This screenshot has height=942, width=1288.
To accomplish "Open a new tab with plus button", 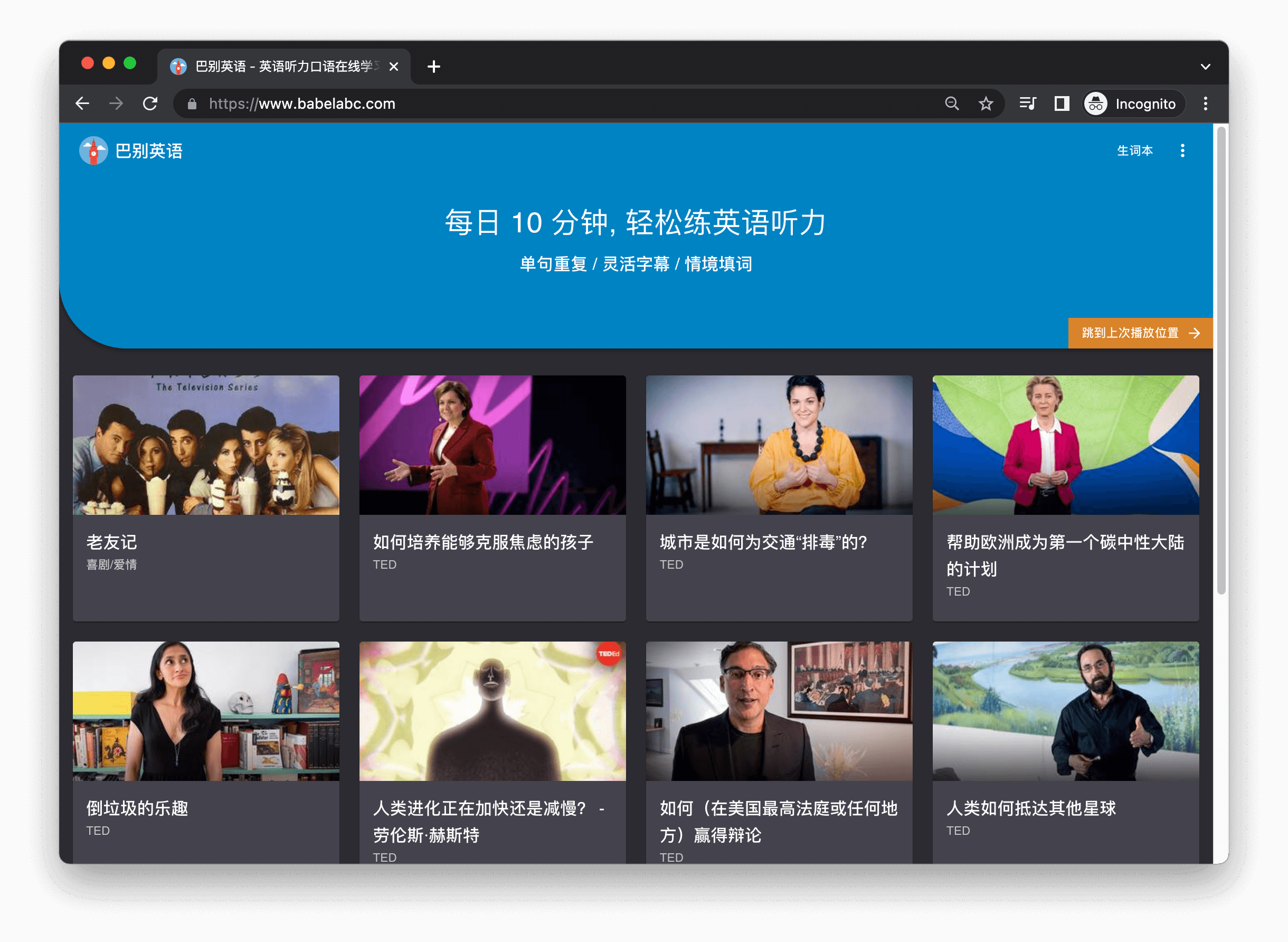I will tap(434, 67).
